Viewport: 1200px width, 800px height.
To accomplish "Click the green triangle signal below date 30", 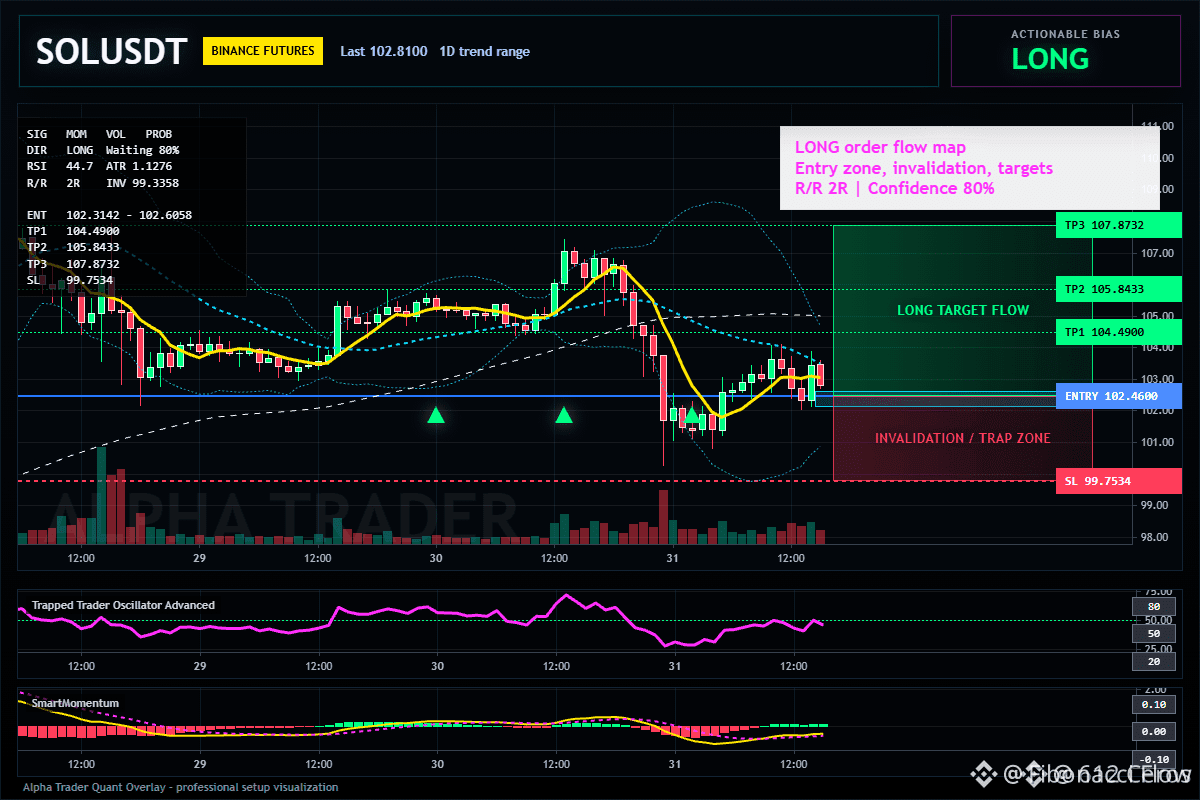I will pyautogui.click(x=436, y=414).
